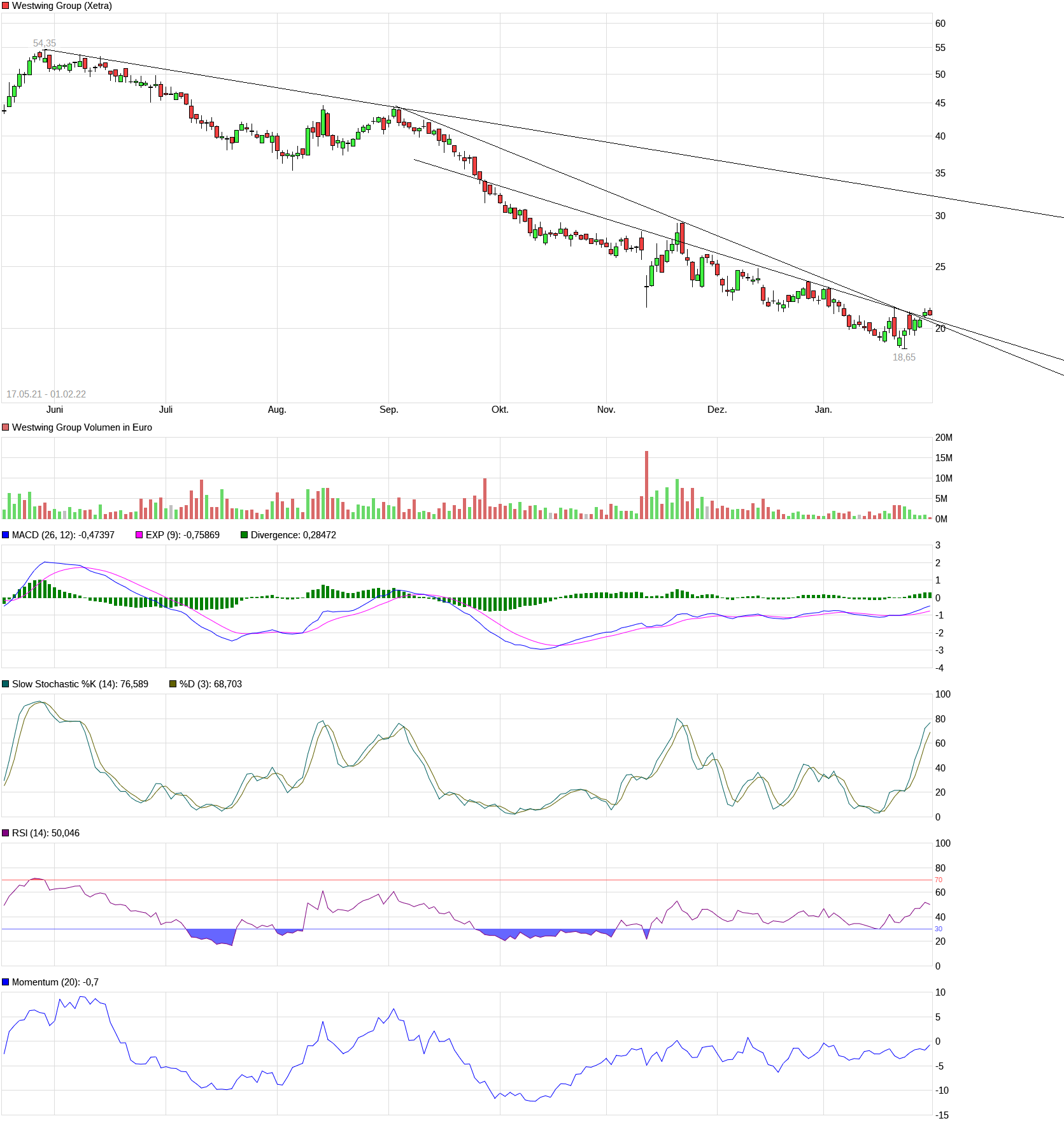This screenshot has width=1064, height=1130.
Task: Click the '20M' volume axis label
Action: [944, 438]
